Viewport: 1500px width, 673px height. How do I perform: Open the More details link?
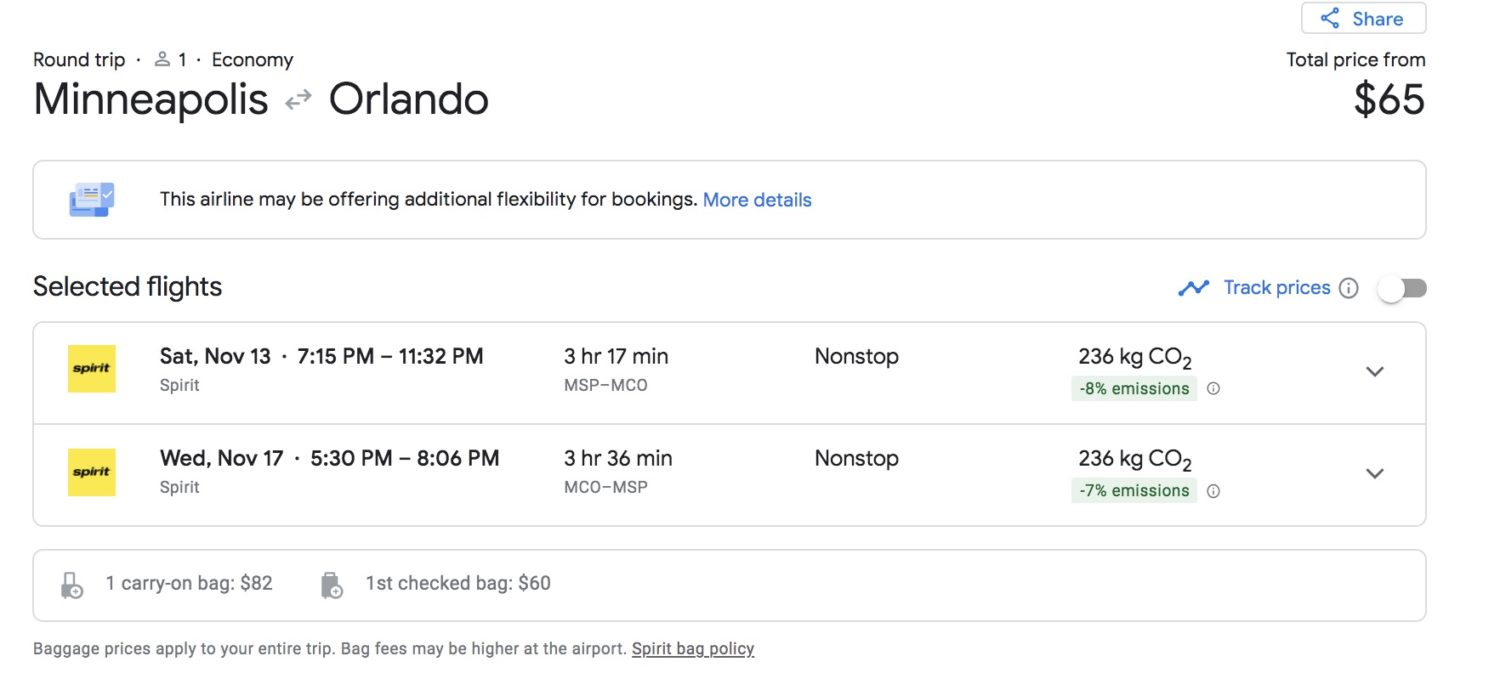pyautogui.click(x=757, y=200)
